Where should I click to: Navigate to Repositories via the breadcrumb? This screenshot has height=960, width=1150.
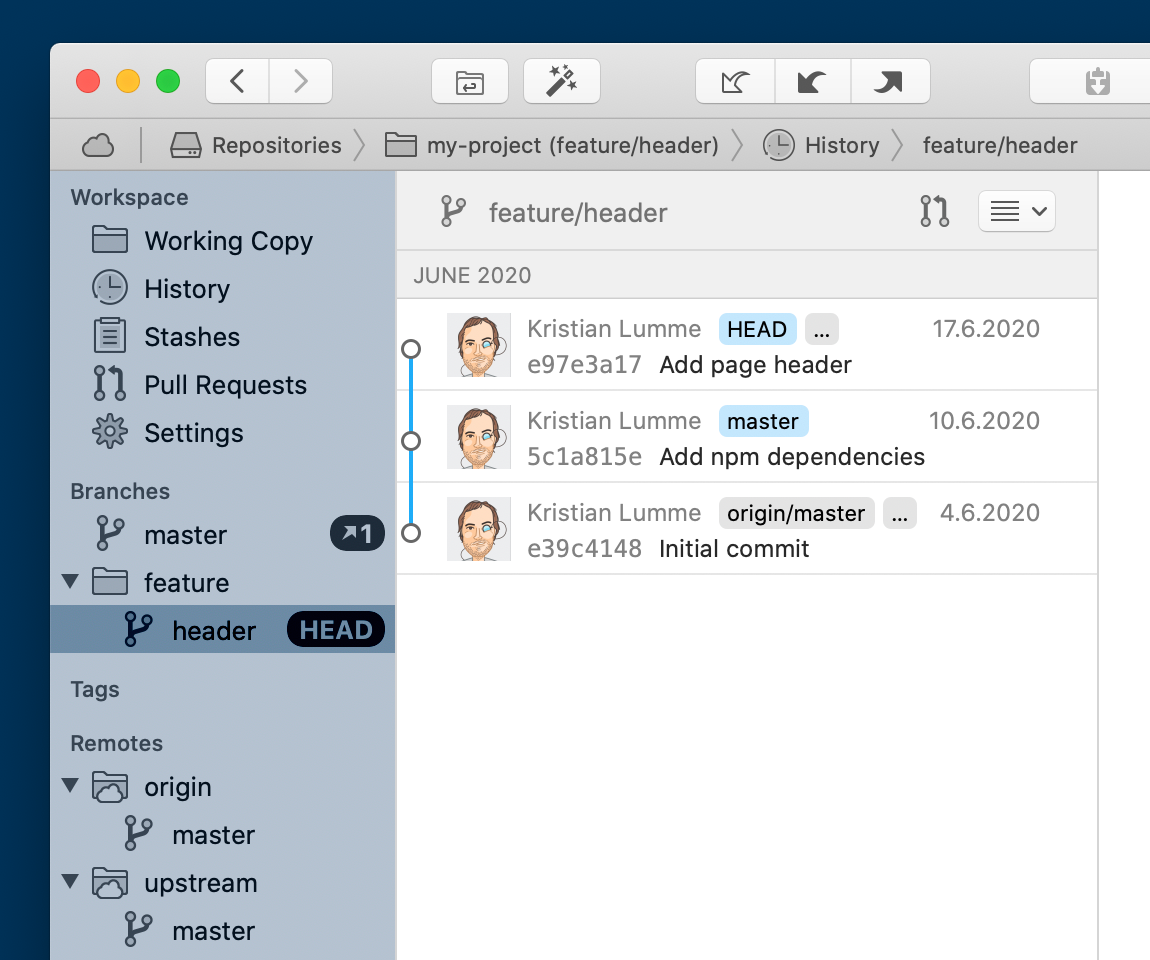[276, 145]
